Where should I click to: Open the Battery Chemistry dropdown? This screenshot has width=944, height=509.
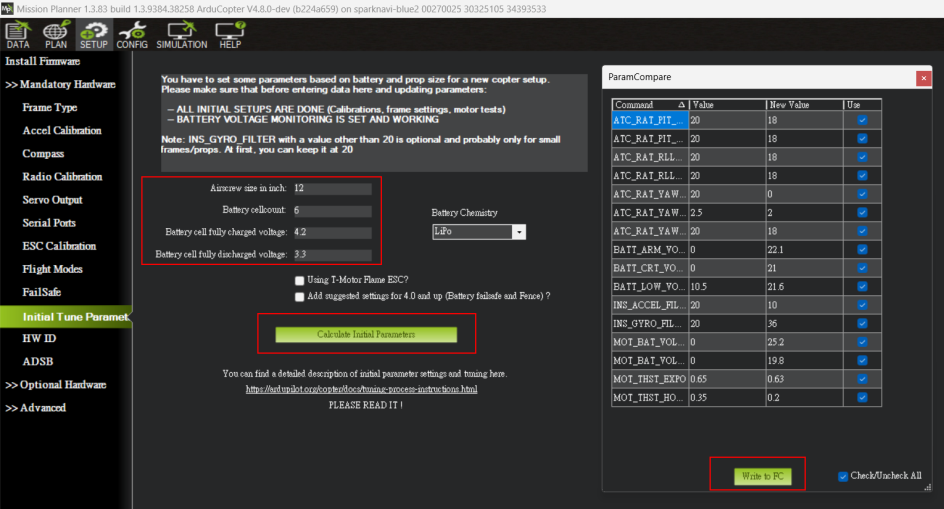coord(518,232)
